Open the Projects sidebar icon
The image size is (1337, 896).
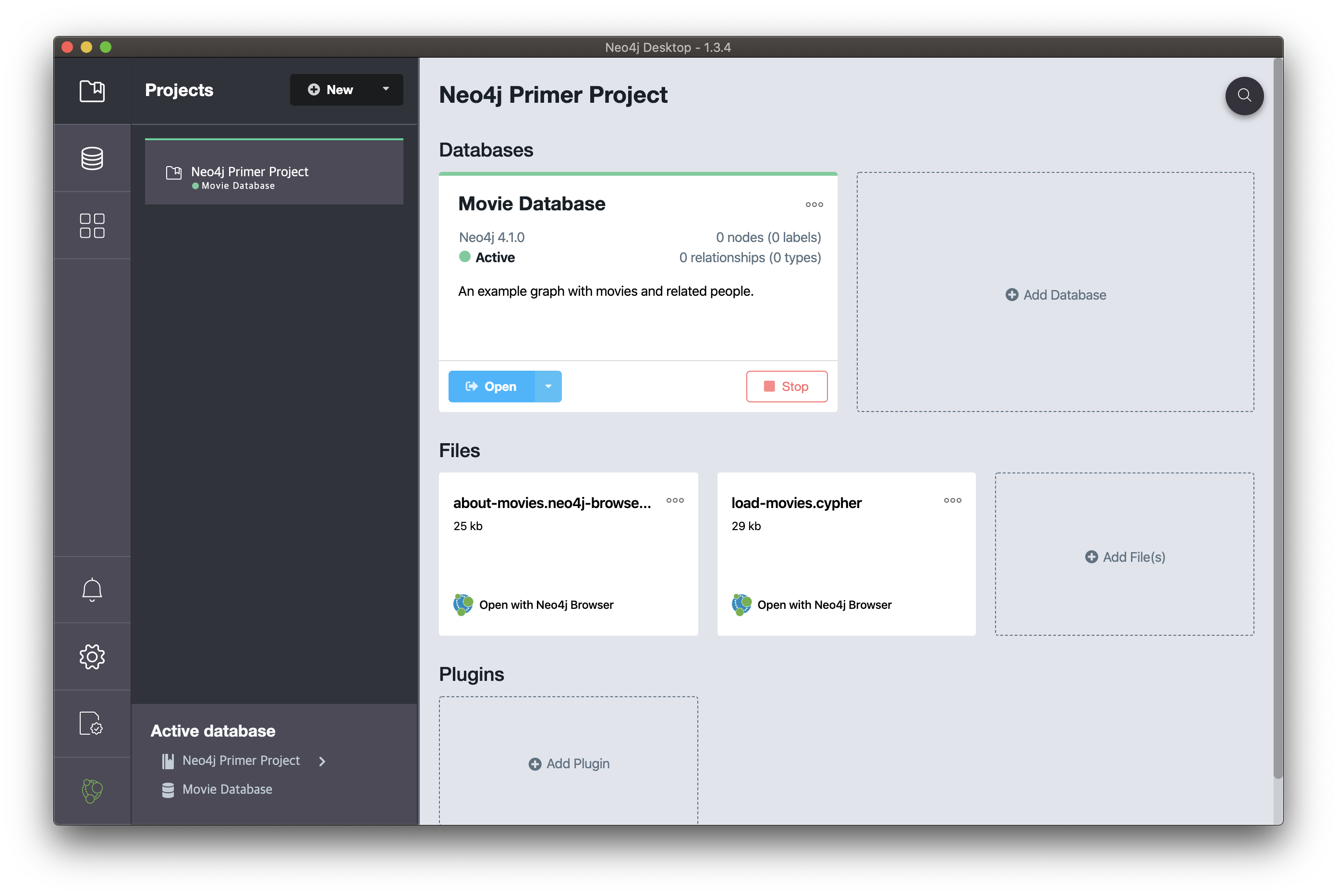(x=92, y=91)
